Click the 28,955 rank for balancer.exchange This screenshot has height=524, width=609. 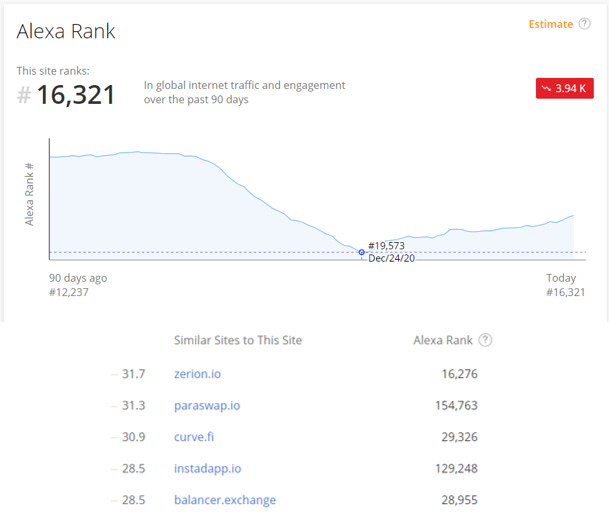pyautogui.click(x=459, y=500)
